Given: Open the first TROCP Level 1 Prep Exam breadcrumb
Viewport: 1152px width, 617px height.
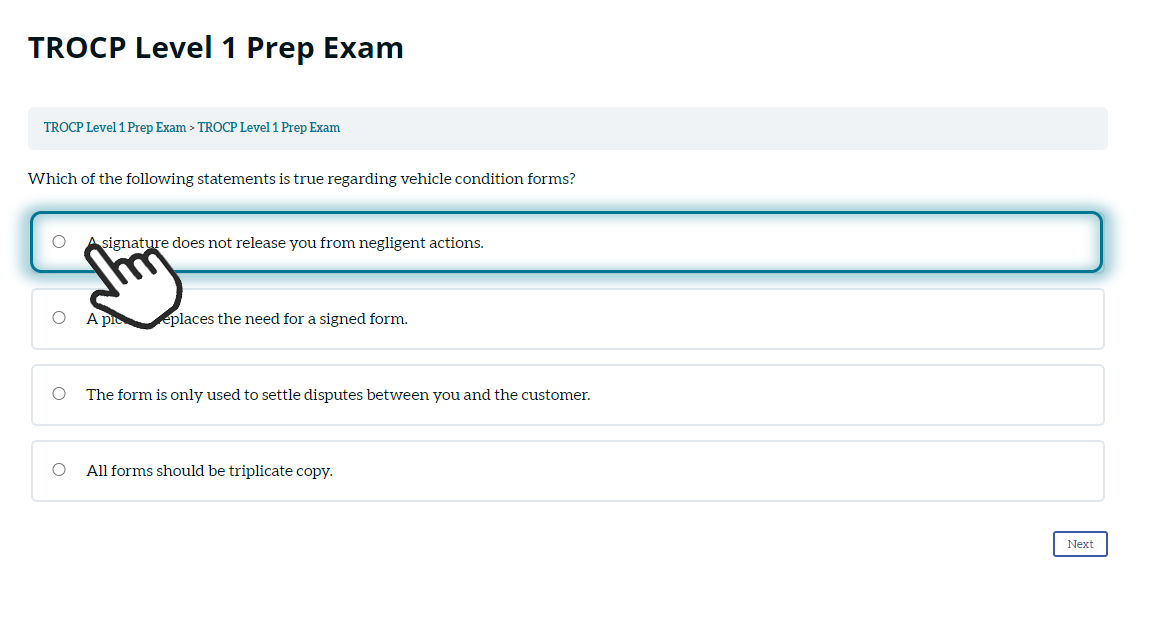Looking at the screenshot, I should pyautogui.click(x=115, y=128).
